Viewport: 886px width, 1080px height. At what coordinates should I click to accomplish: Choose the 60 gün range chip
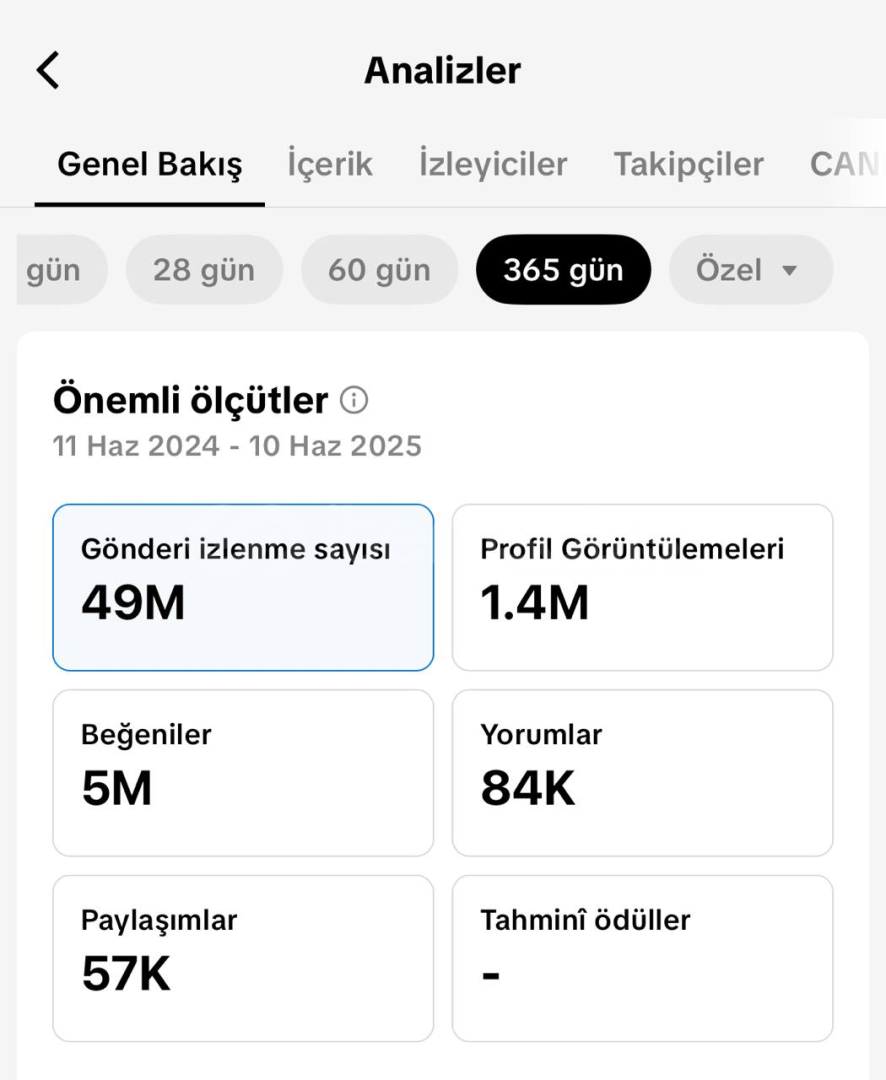pyautogui.click(x=379, y=269)
